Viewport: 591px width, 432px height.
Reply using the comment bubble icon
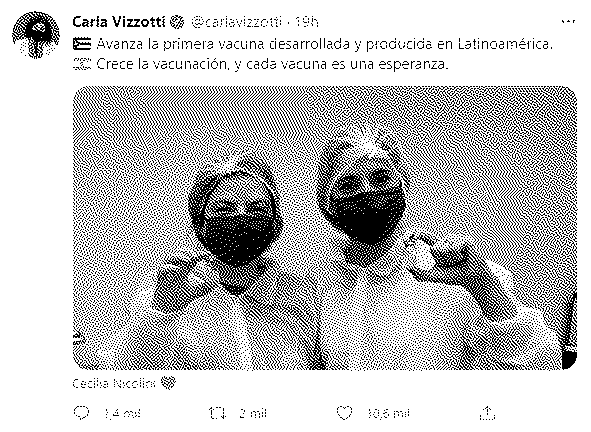pos(81,413)
